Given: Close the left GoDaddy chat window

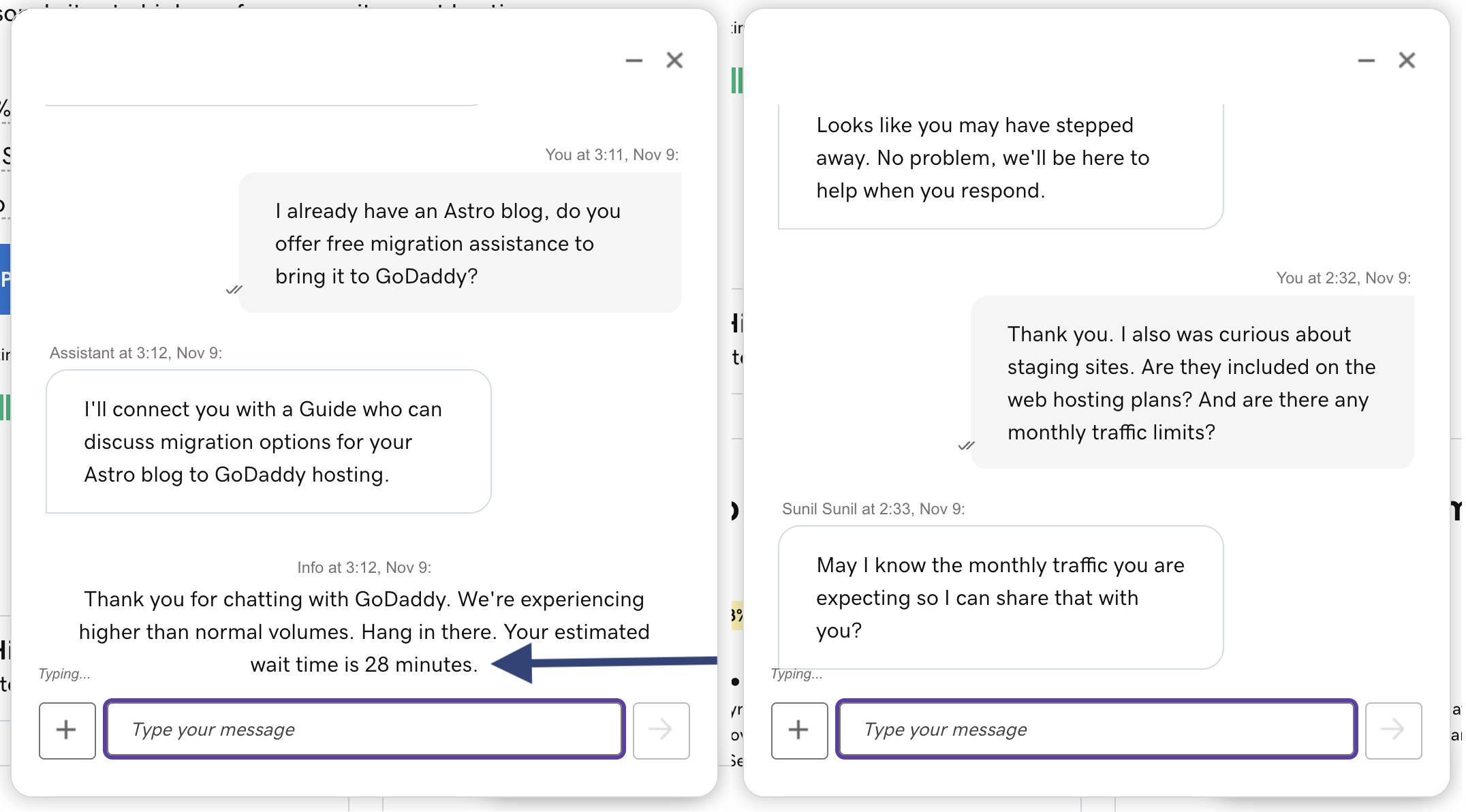Looking at the screenshot, I should point(674,61).
